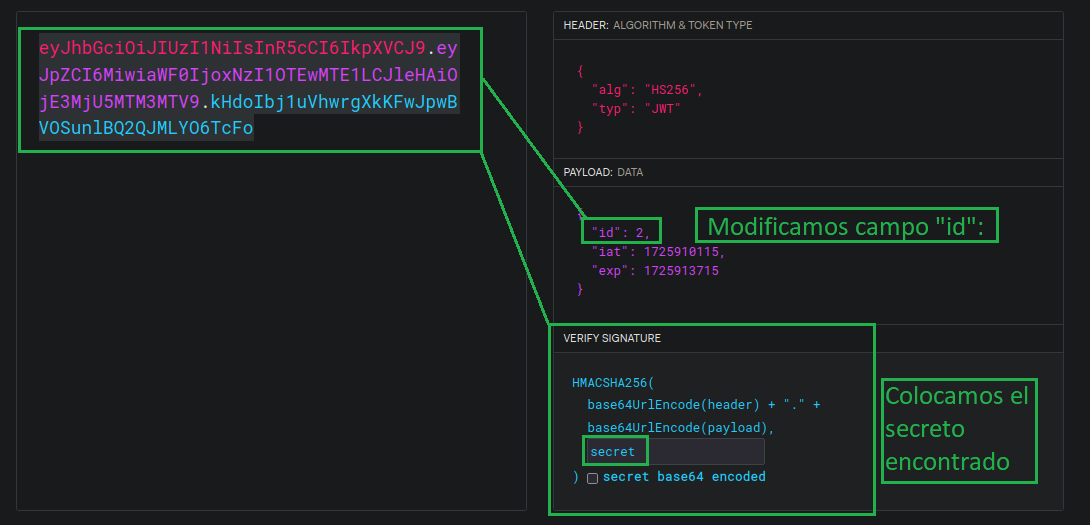The image size is (1090, 525).
Task: Click the blue signature segment of encoded token
Action: [x=146, y=129]
